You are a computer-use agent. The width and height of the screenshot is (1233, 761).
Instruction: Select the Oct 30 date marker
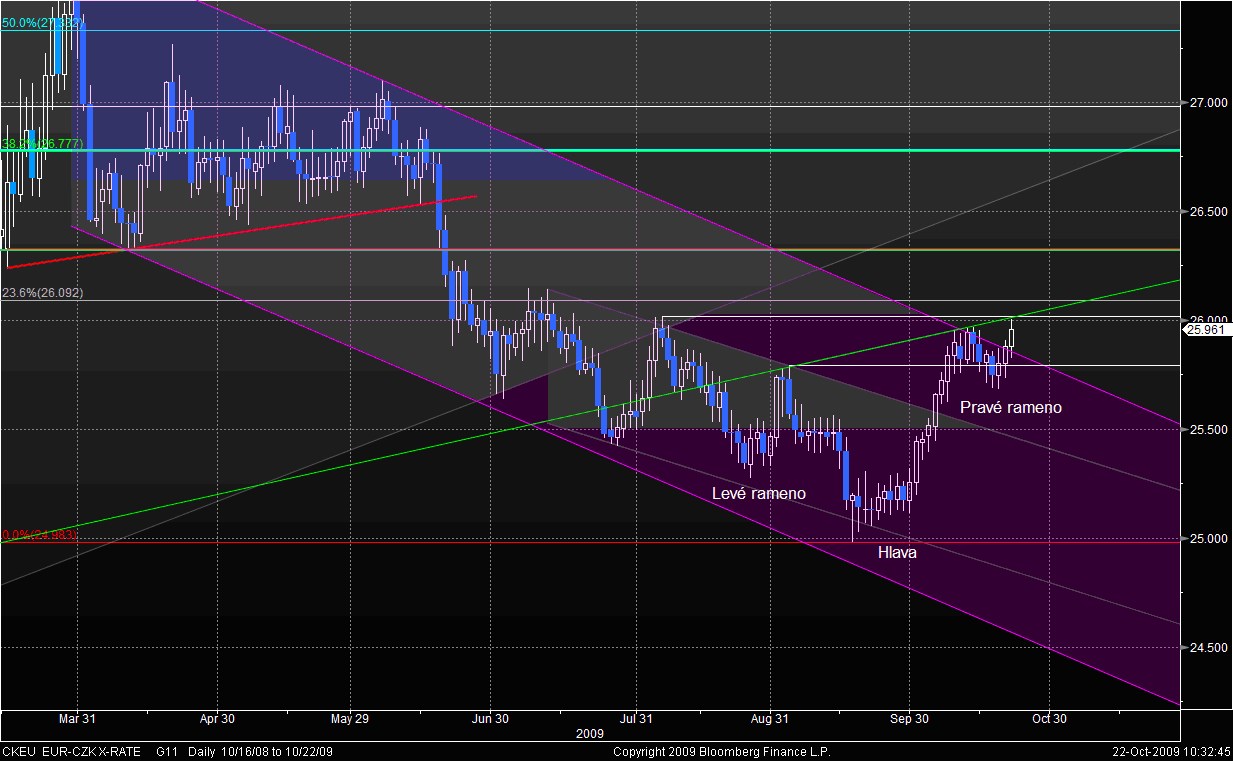(x=1050, y=718)
